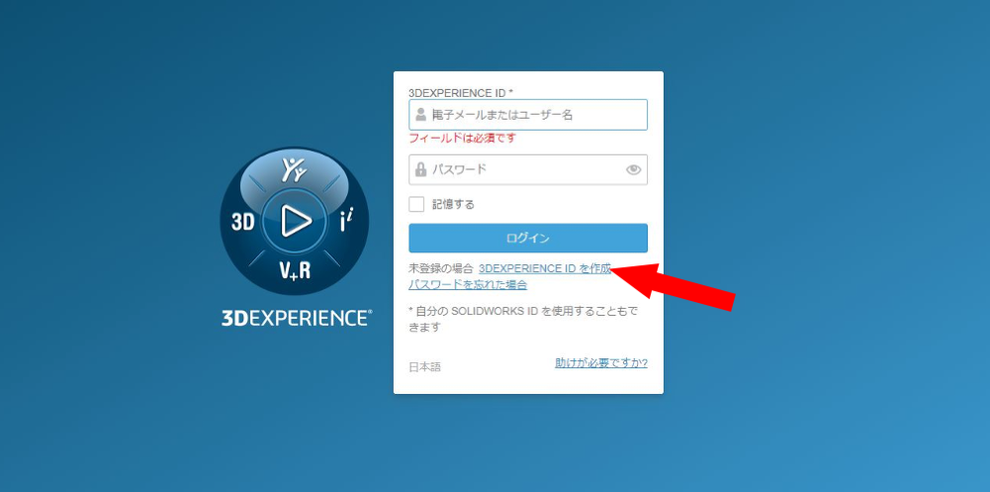
Task: Click the padlock icon in the password field
Action: (421, 169)
